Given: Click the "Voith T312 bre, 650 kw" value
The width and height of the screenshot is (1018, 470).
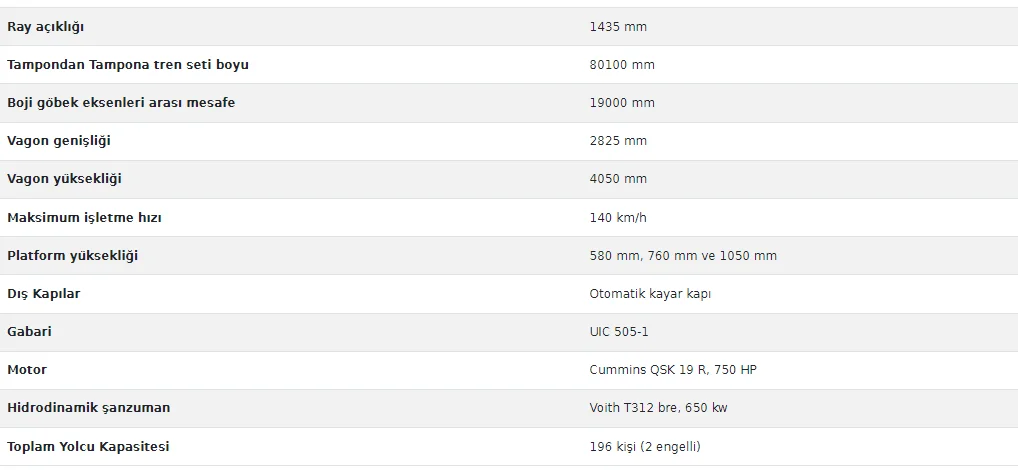Looking at the screenshot, I should [665, 408].
